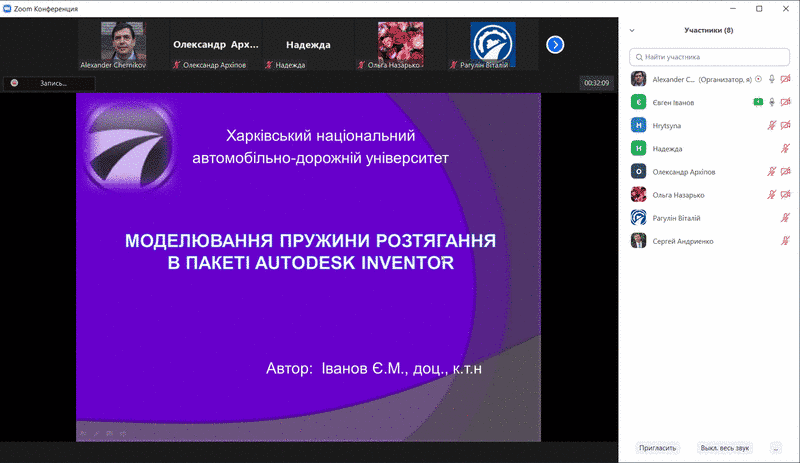Click Сергей Андриенко's photo avatar

tap(638, 241)
